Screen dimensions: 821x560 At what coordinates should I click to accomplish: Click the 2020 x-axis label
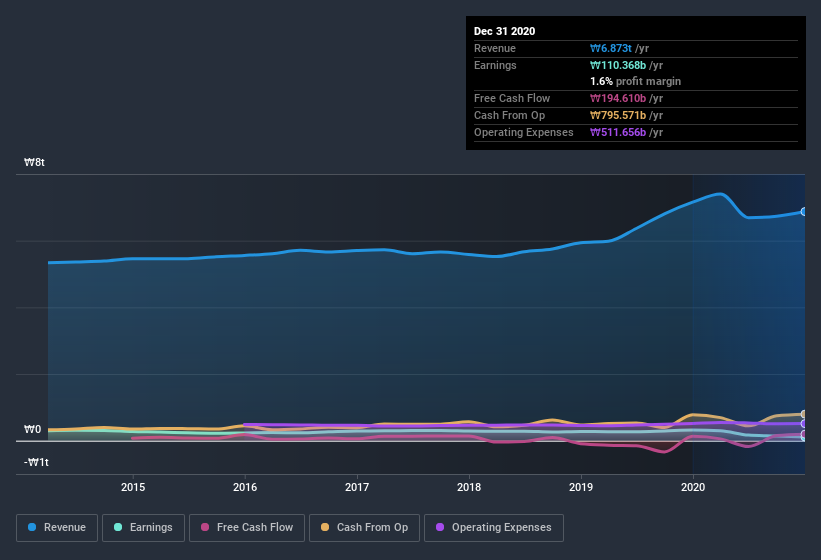tap(693, 487)
